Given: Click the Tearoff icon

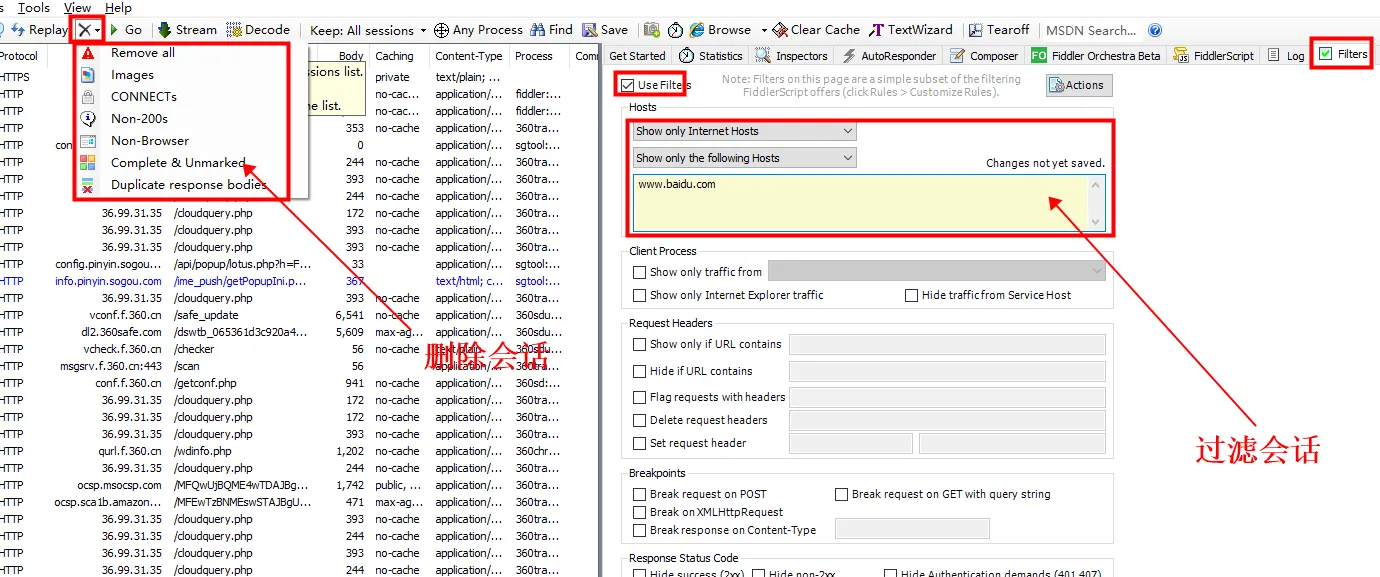Looking at the screenshot, I should pyautogui.click(x=974, y=30).
